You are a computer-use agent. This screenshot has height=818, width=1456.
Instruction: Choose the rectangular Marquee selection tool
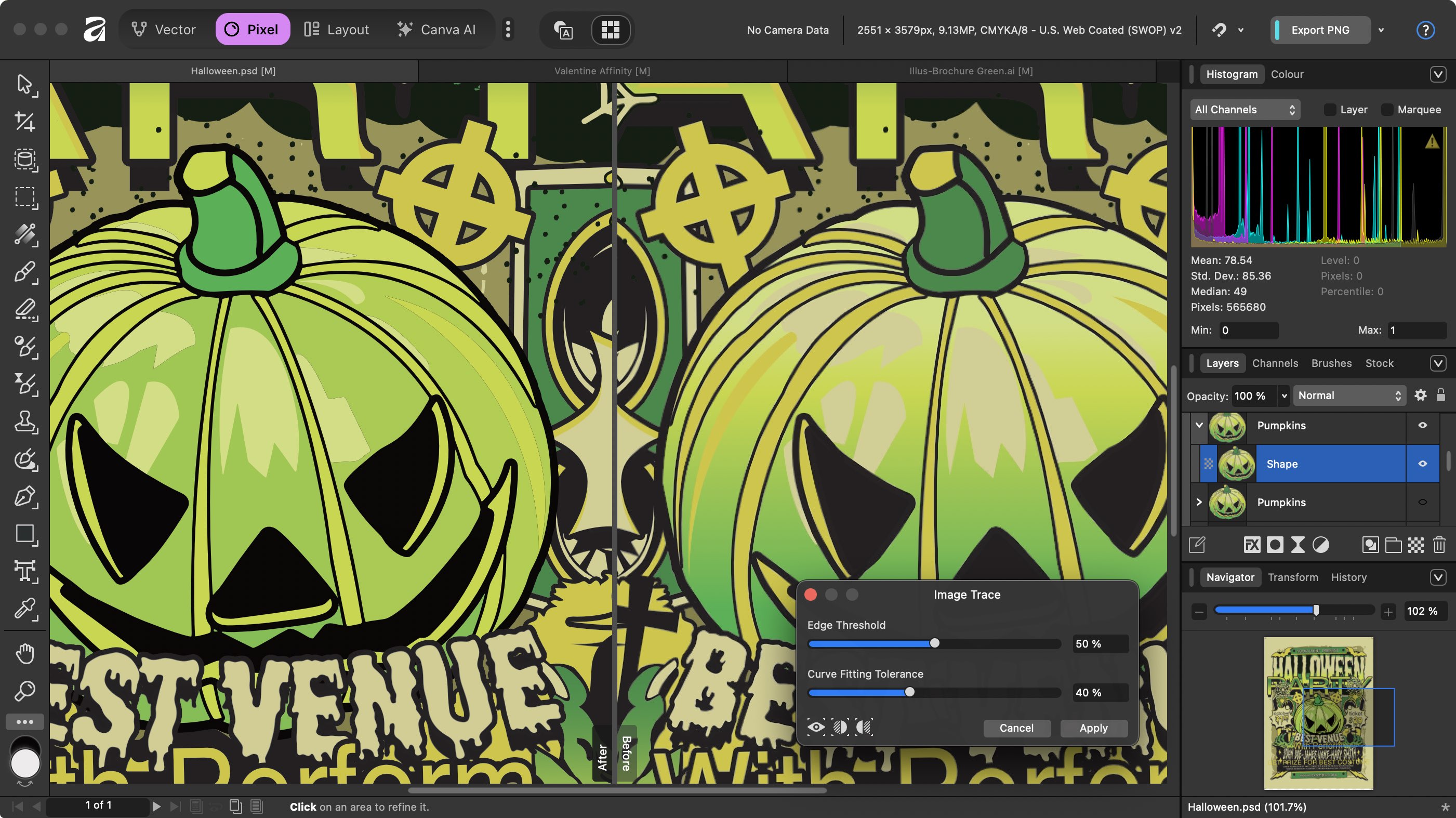[x=24, y=197]
